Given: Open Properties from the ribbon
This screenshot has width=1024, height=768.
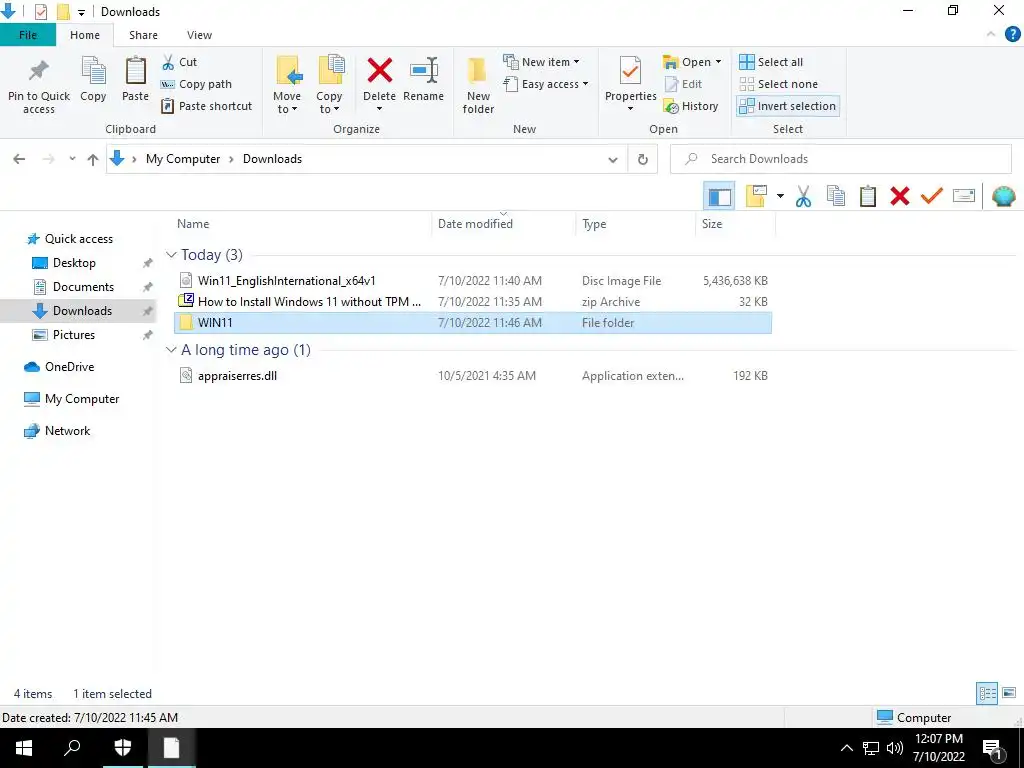Looking at the screenshot, I should click(x=630, y=84).
